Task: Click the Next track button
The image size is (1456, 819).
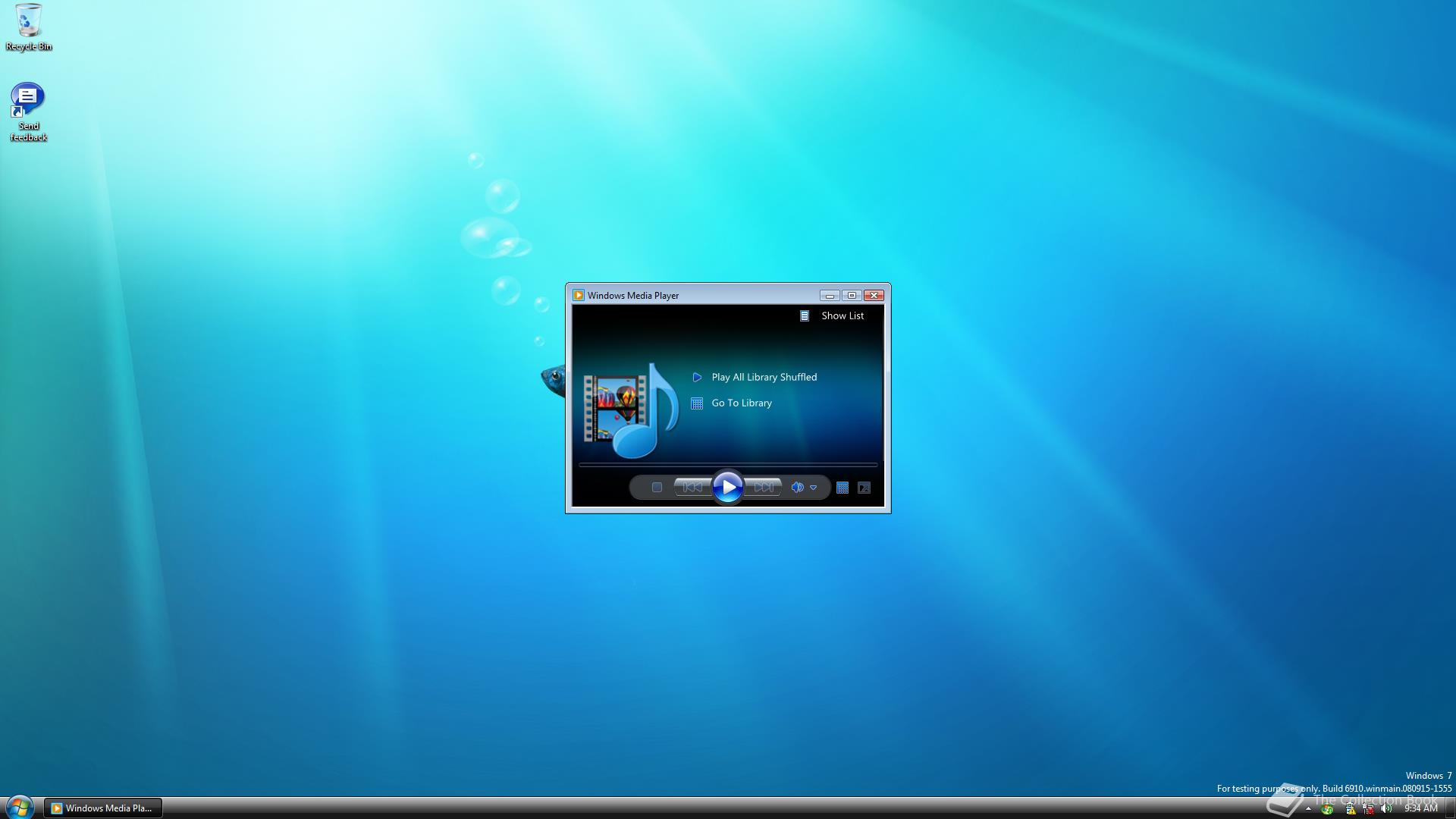Action: click(x=764, y=488)
